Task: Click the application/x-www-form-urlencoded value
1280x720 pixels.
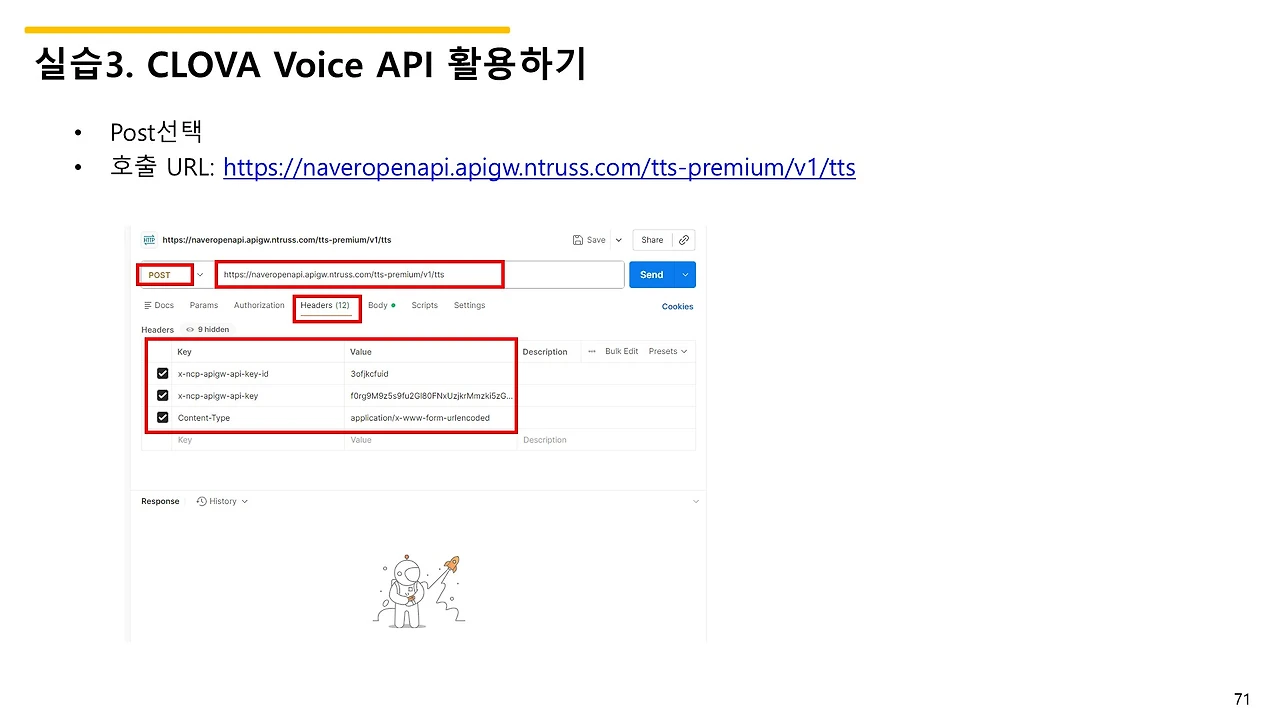Action: coord(420,418)
